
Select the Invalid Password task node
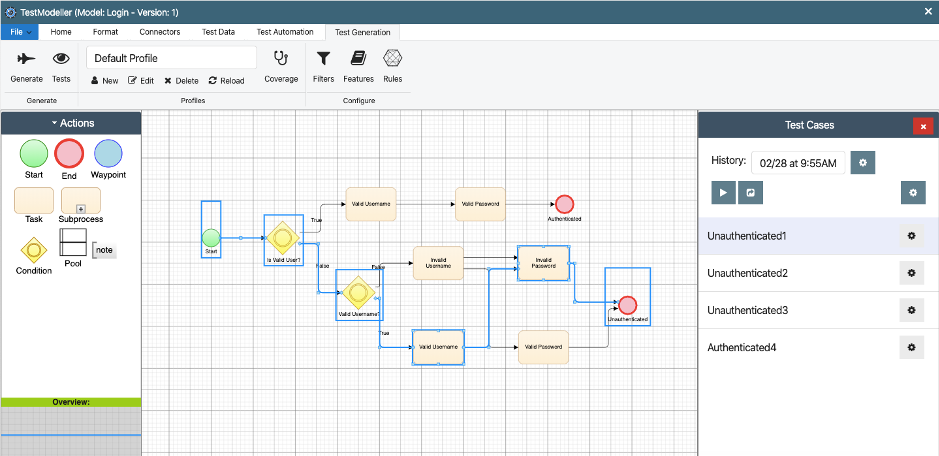[544, 262]
